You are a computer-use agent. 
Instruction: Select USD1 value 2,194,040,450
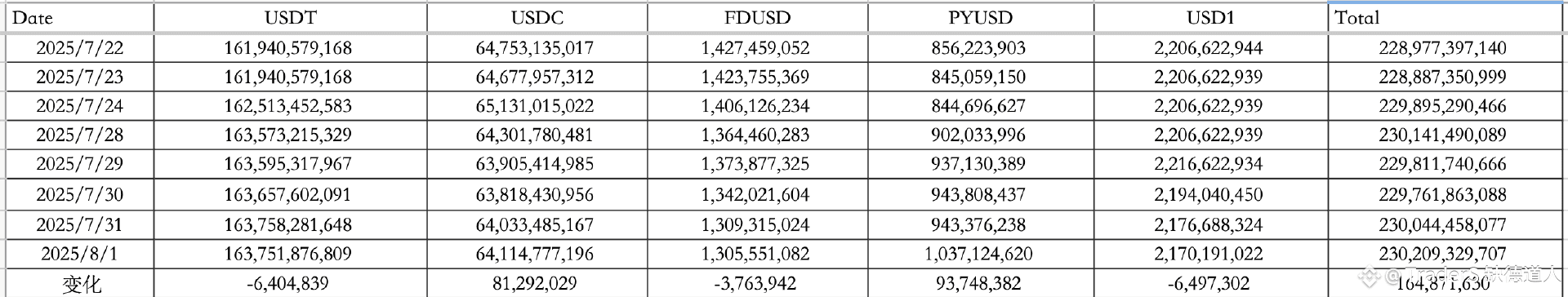click(x=1208, y=195)
